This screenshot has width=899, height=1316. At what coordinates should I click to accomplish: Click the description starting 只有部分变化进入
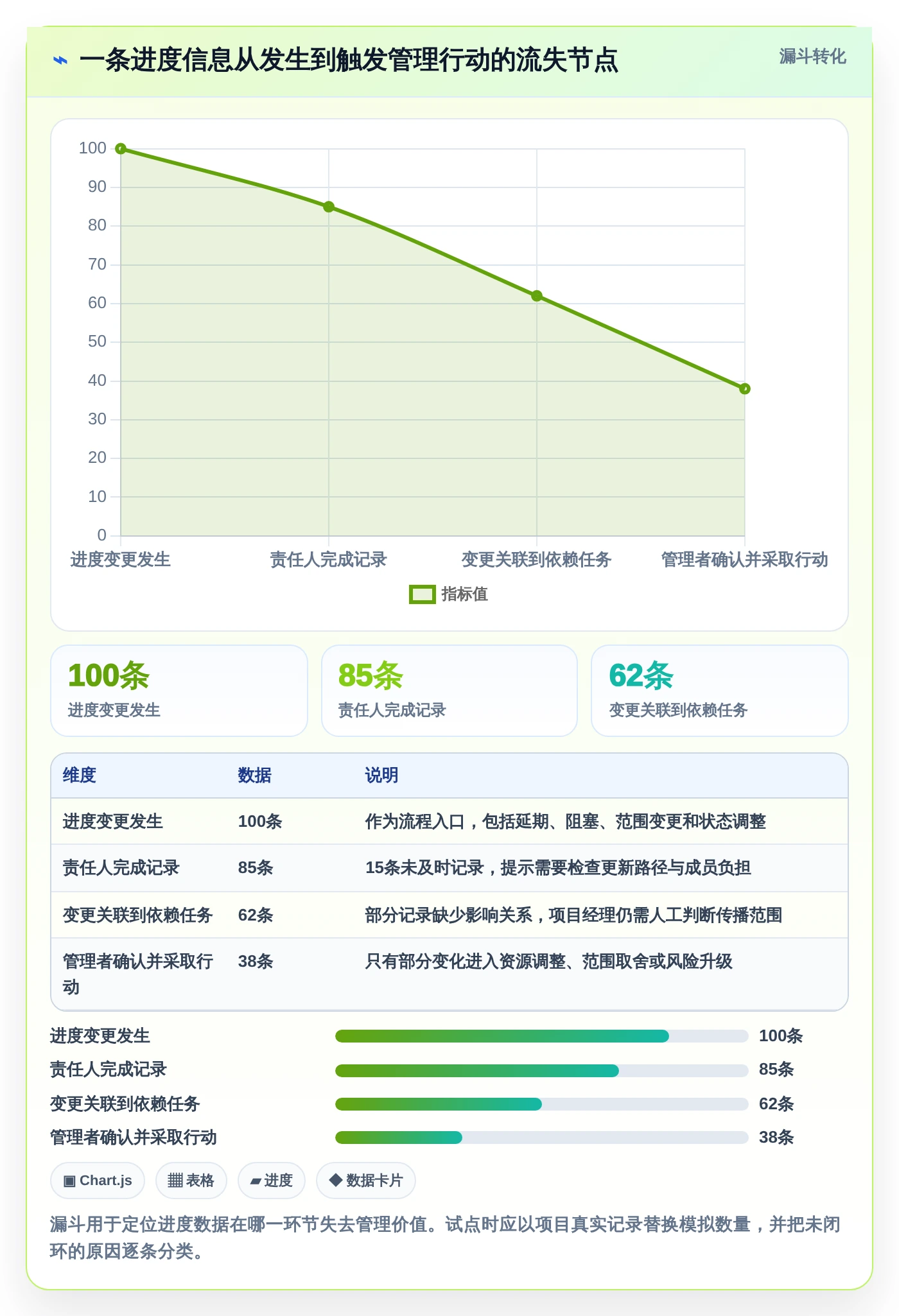tap(549, 962)
